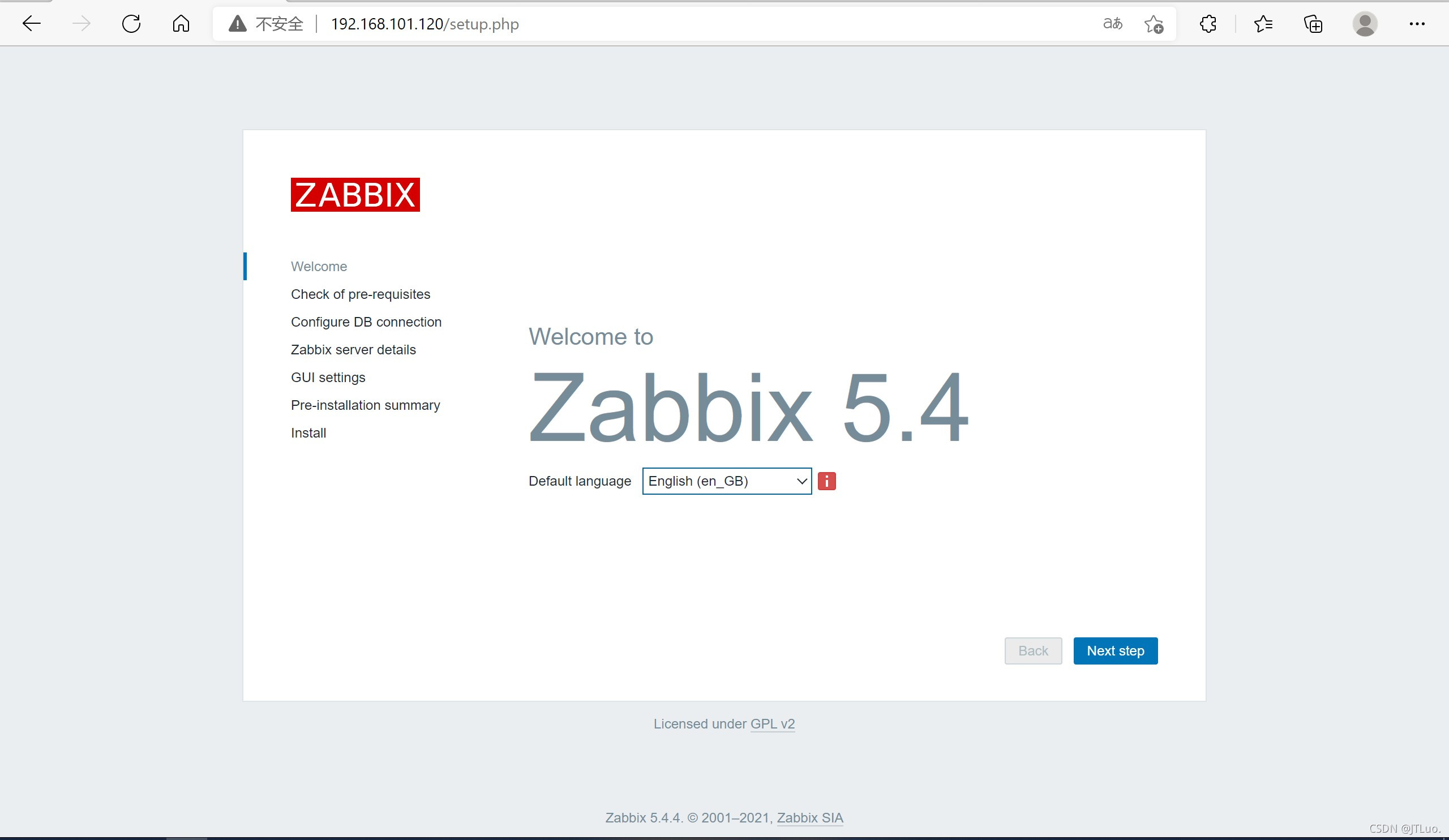
Task: Select Check of pre-requisites step
Action: click(x=360, y=294)
